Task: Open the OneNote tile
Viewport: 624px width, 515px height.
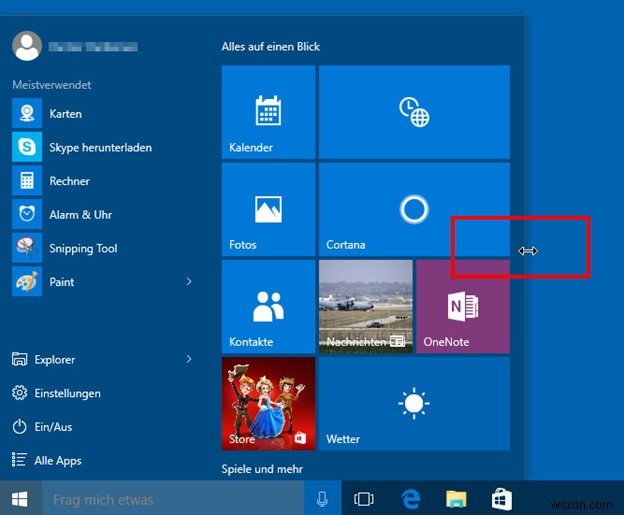Action: point(463,306)
